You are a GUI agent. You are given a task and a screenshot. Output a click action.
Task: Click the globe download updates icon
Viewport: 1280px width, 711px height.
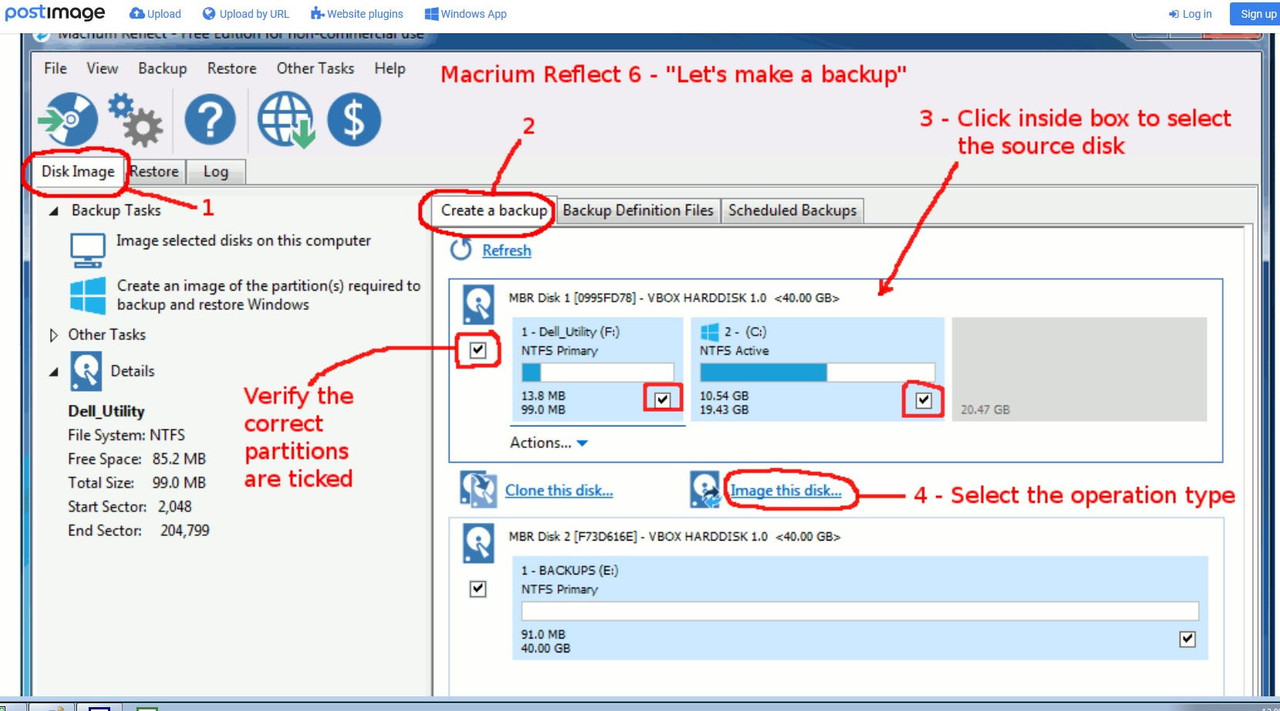tap(286, 120)
